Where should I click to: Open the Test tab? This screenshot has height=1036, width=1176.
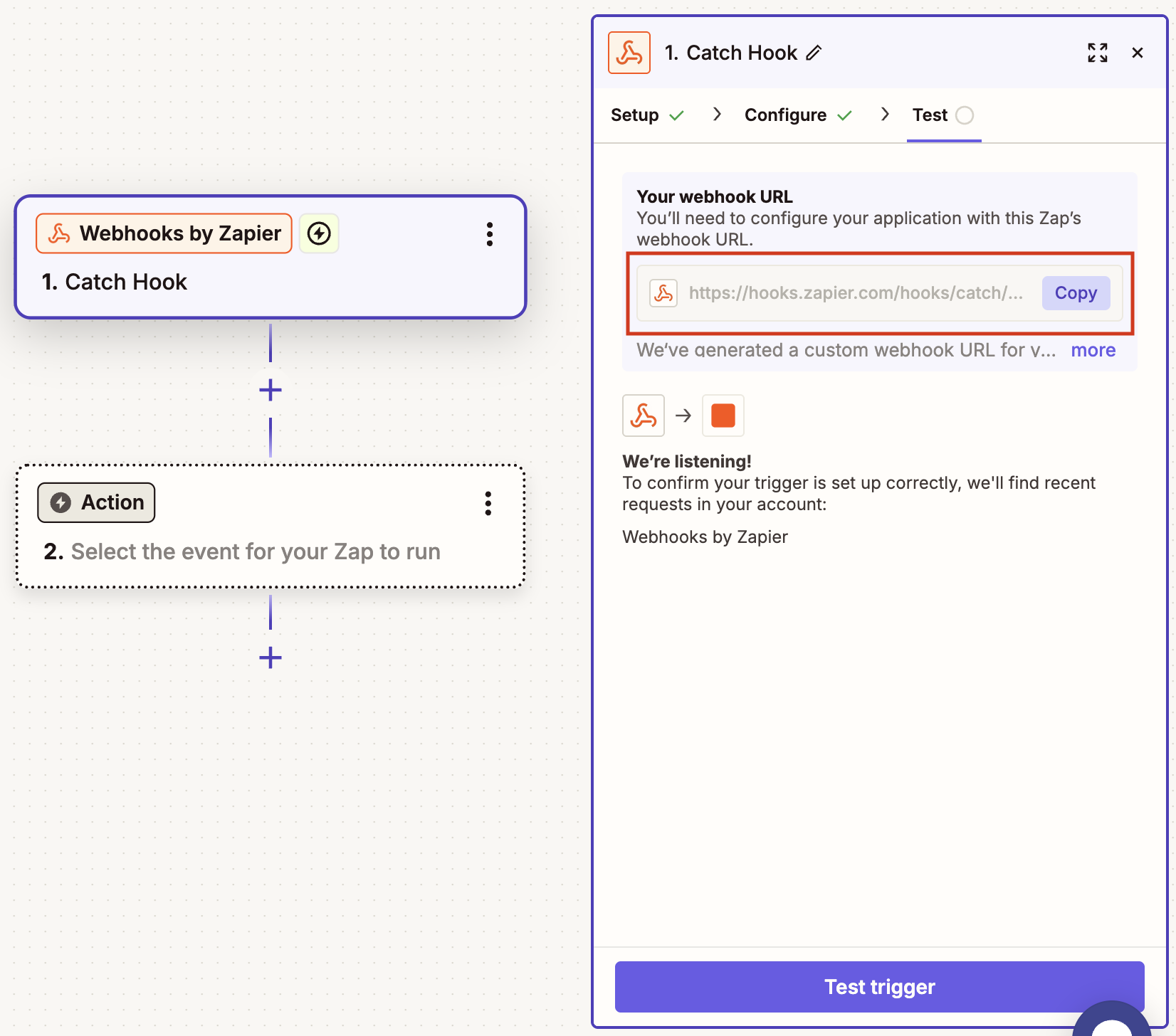pyautogui.click(x=930, y=115)
